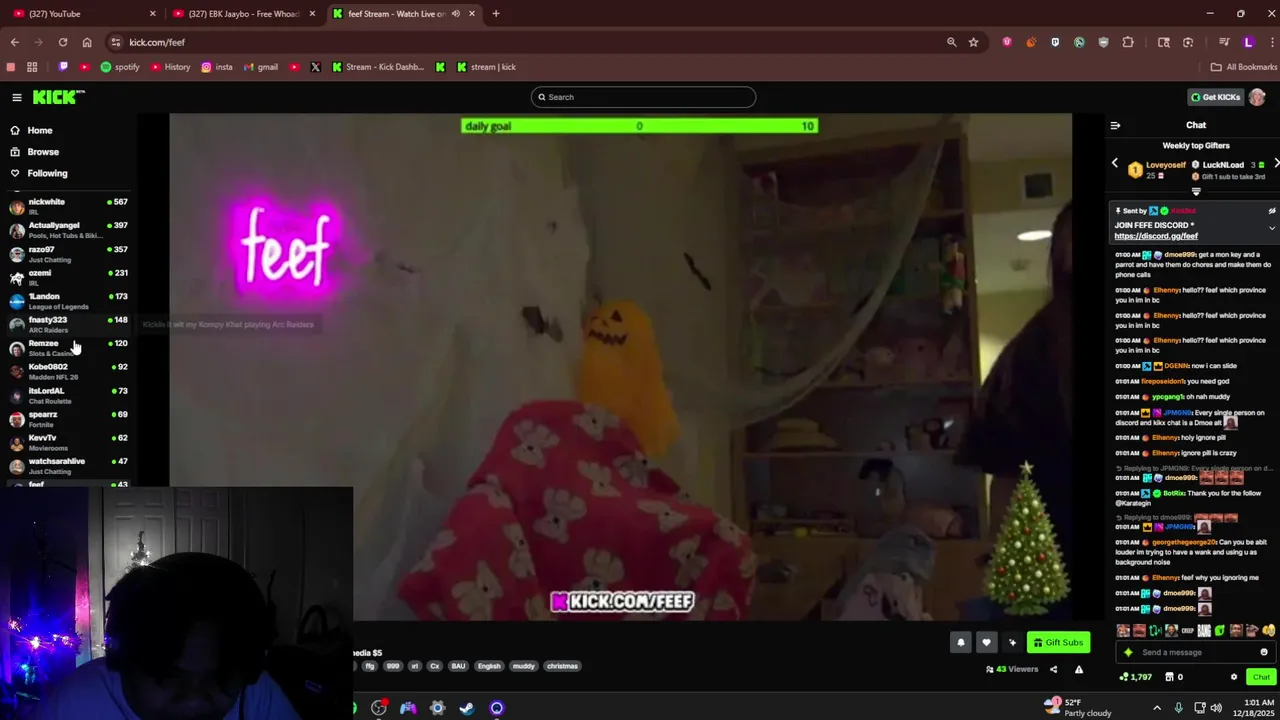
Task: Expand the pinned message chevron
Action: (1271, 228)
